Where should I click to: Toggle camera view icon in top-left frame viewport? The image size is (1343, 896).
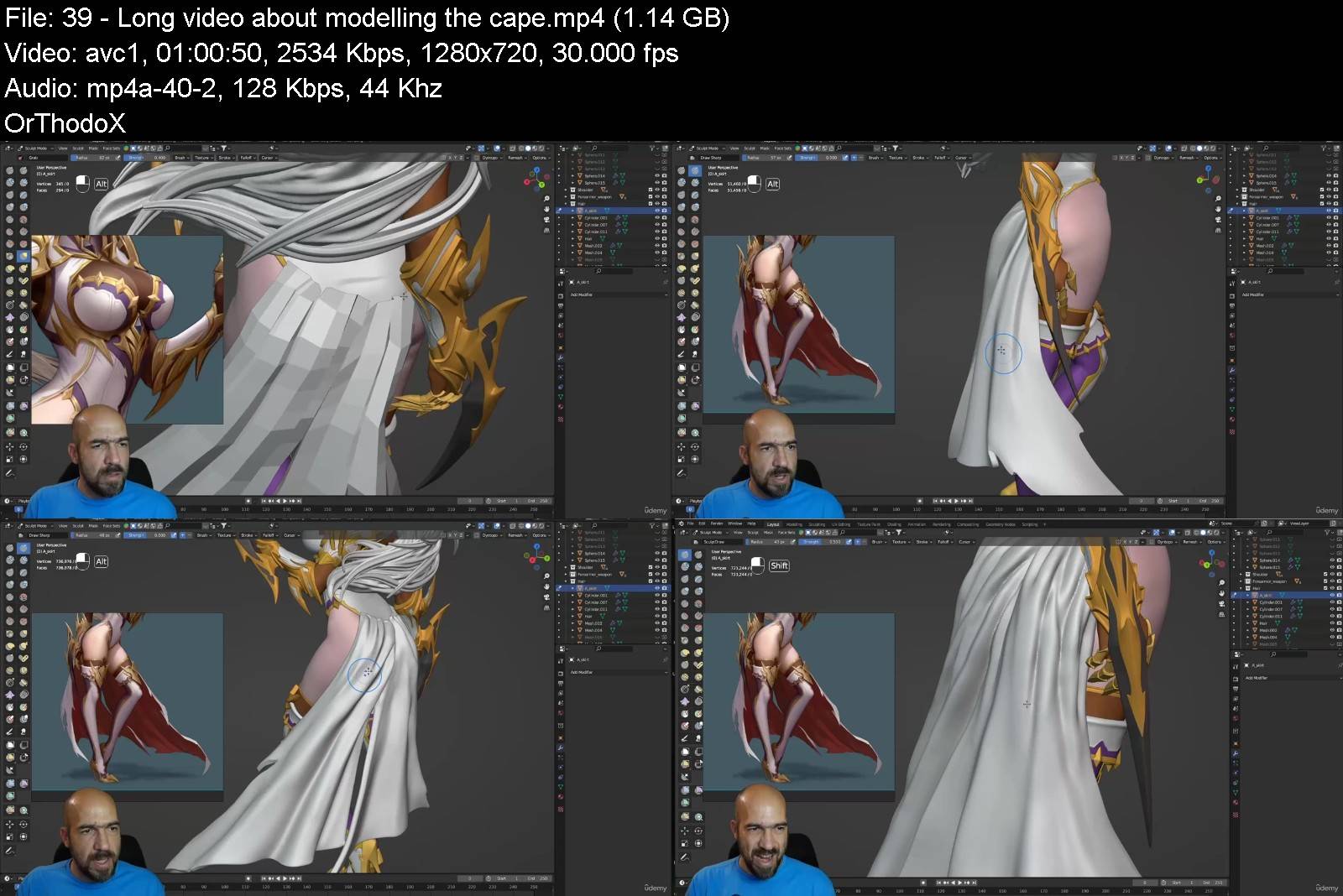pos(546,220)
